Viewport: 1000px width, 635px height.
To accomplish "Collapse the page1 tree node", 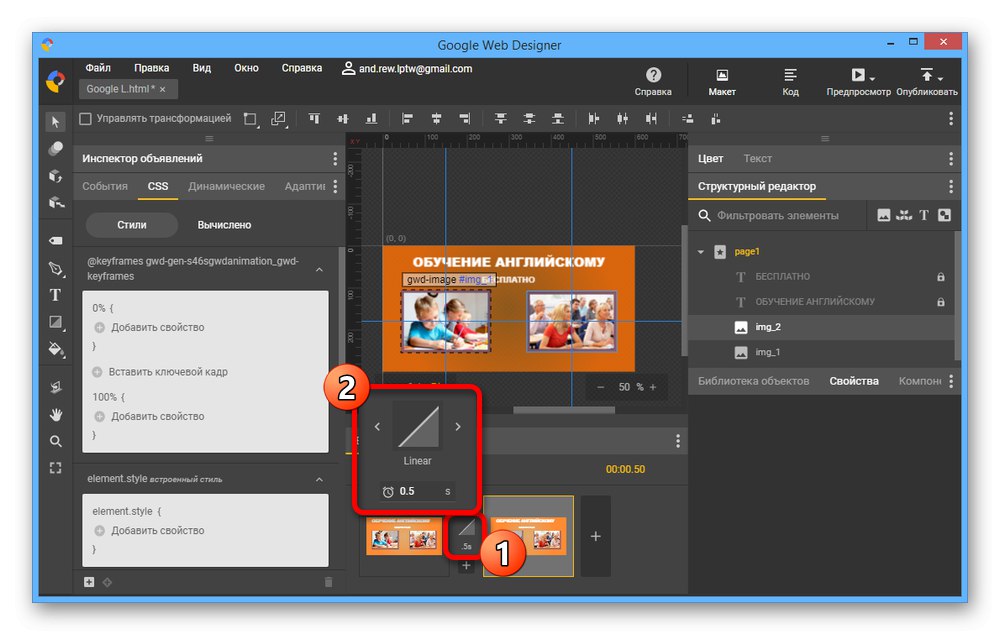I will pos(701,252).
